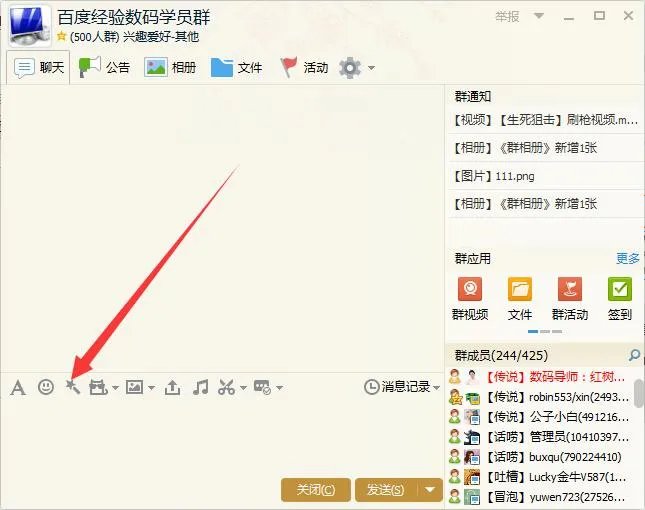
Task: Expand the dropdown beside the video/gift icon
Action: click(115, 388)
